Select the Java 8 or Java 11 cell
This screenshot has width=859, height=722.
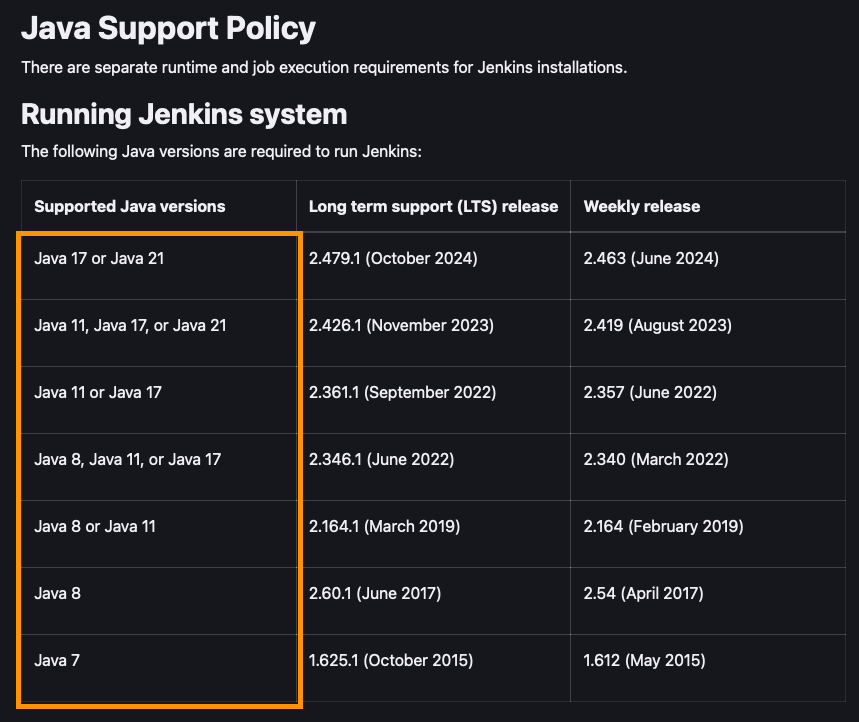pos(95,526)
